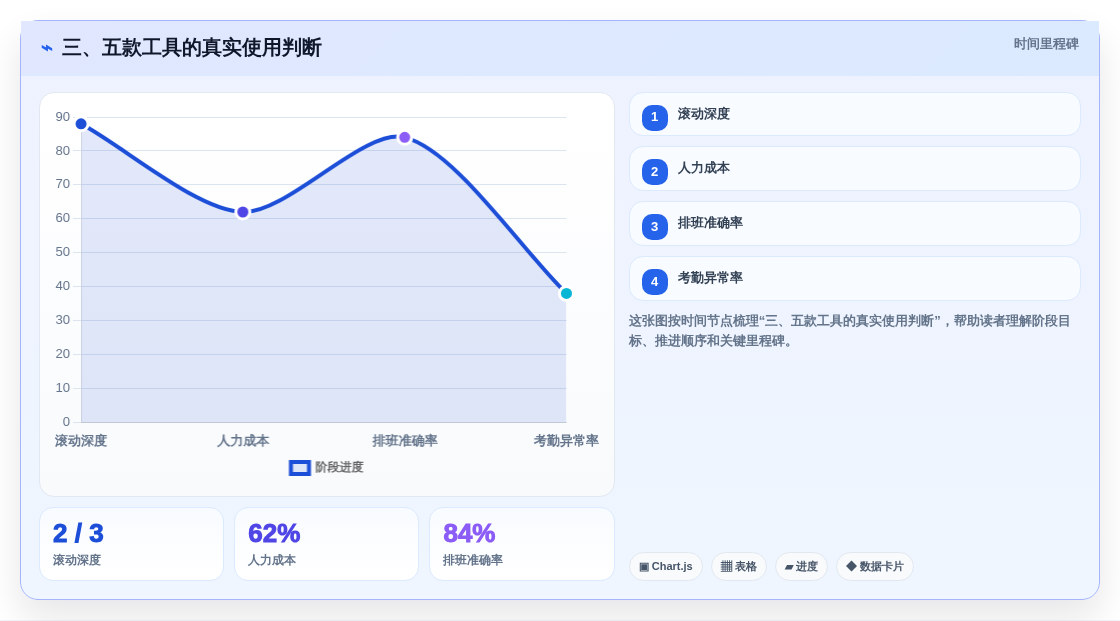This screenshot has width=1120, height=621.
Task: Click the x-axis label 考勤异常率
Action: tap(566, 441)
